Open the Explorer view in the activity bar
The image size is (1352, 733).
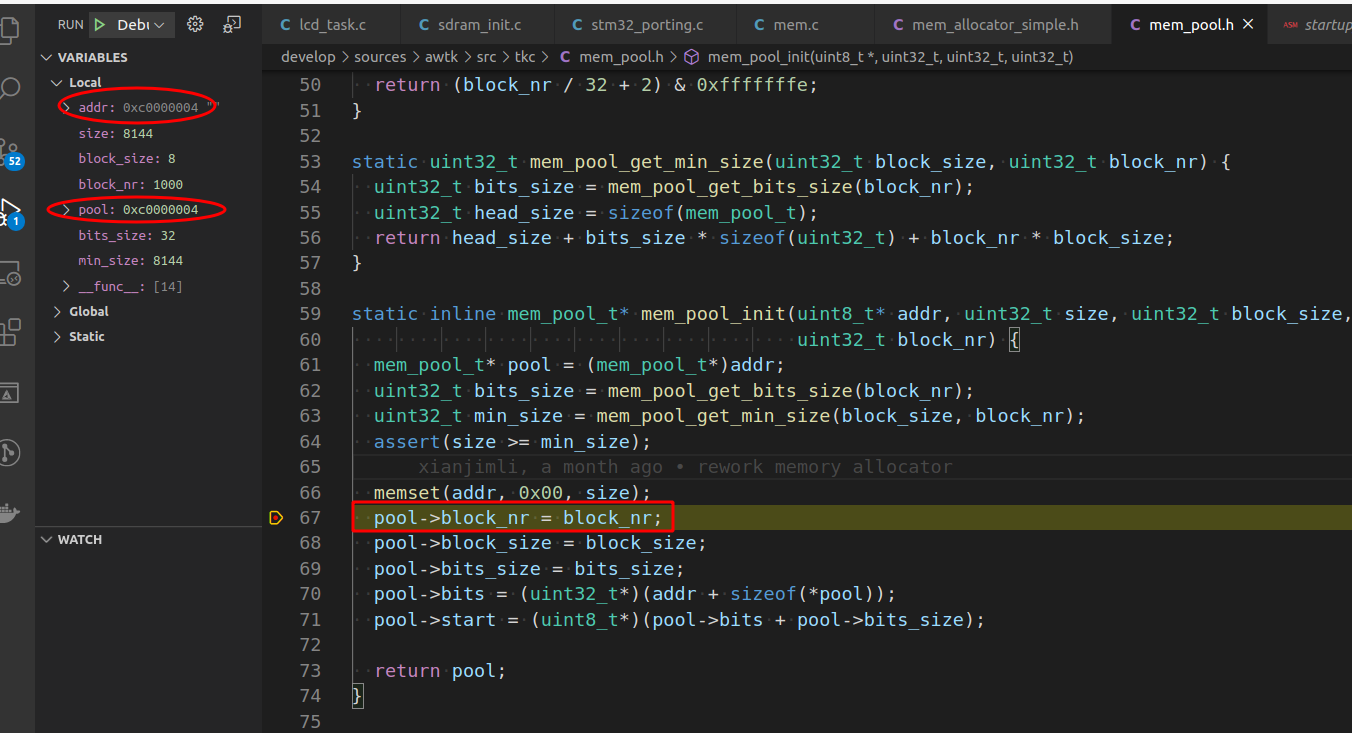[x=10, y=29]
